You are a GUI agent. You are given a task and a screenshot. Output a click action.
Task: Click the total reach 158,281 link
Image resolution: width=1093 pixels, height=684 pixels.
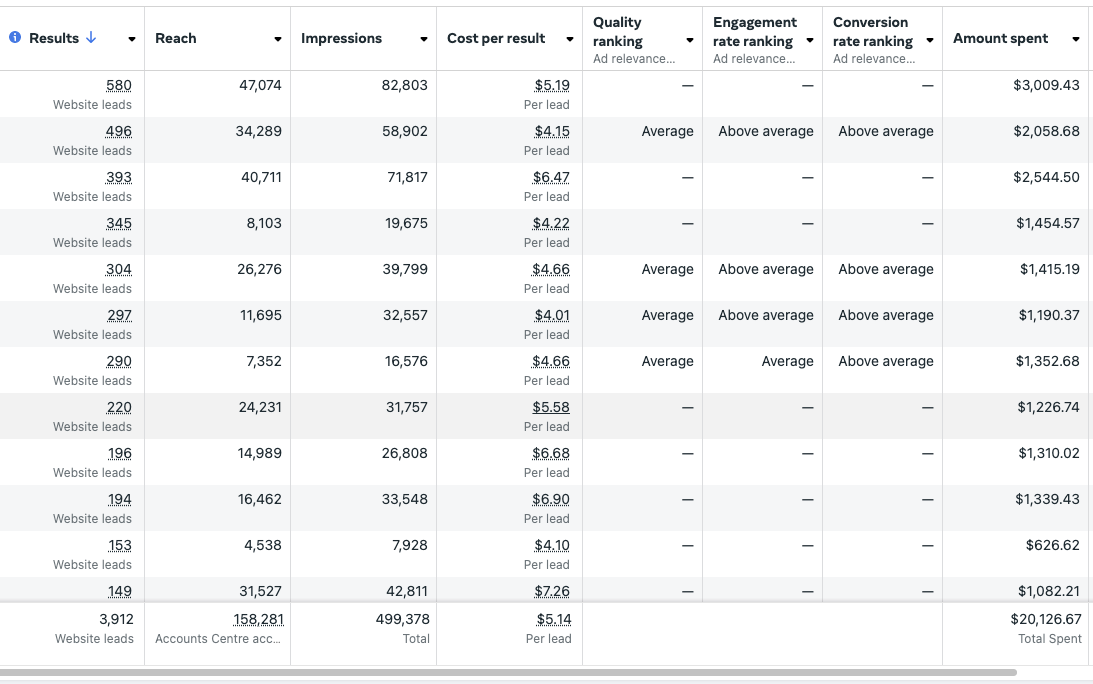pyautogui.click(x=258, y=619)
